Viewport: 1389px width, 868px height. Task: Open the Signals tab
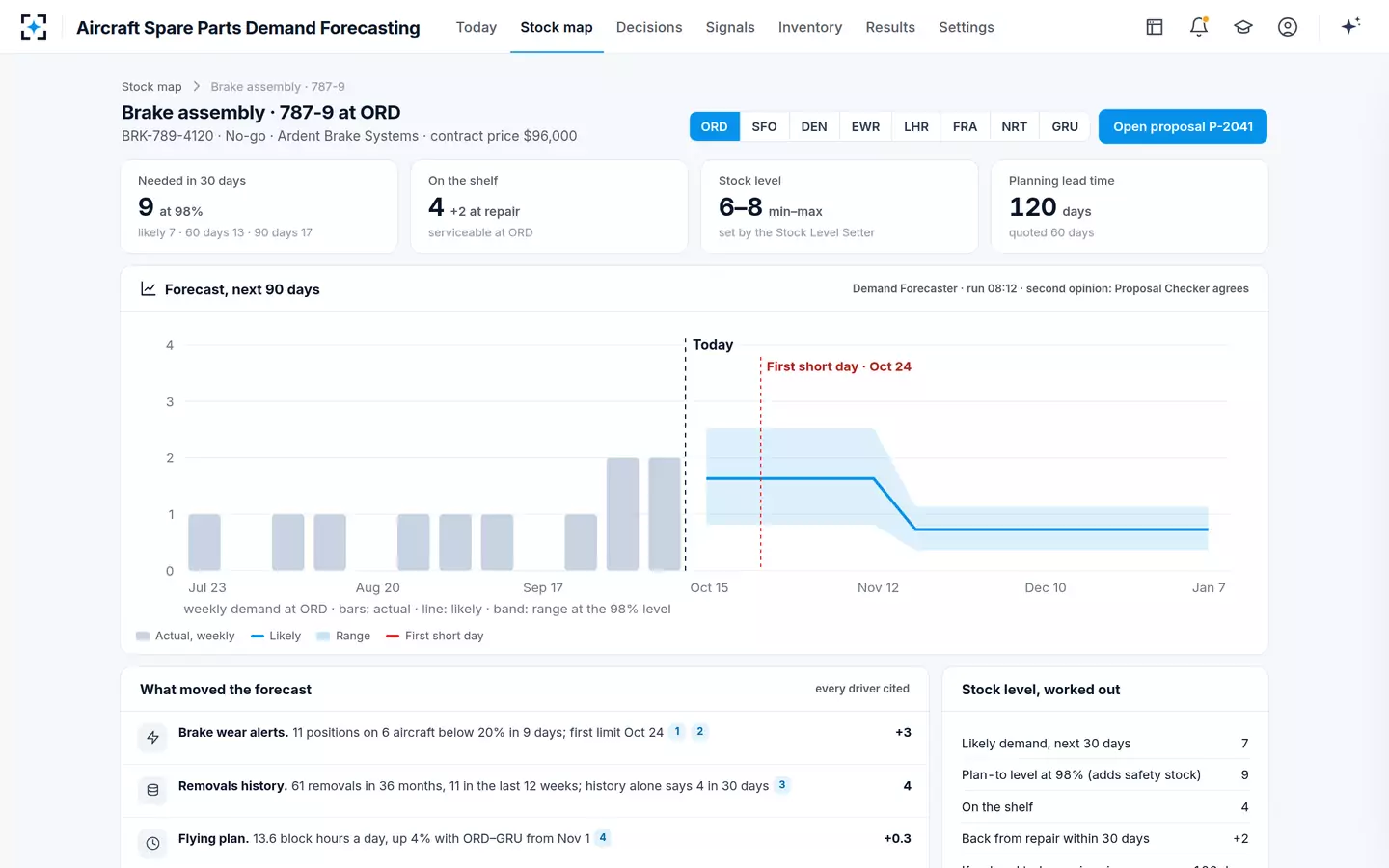pos(730,27)
